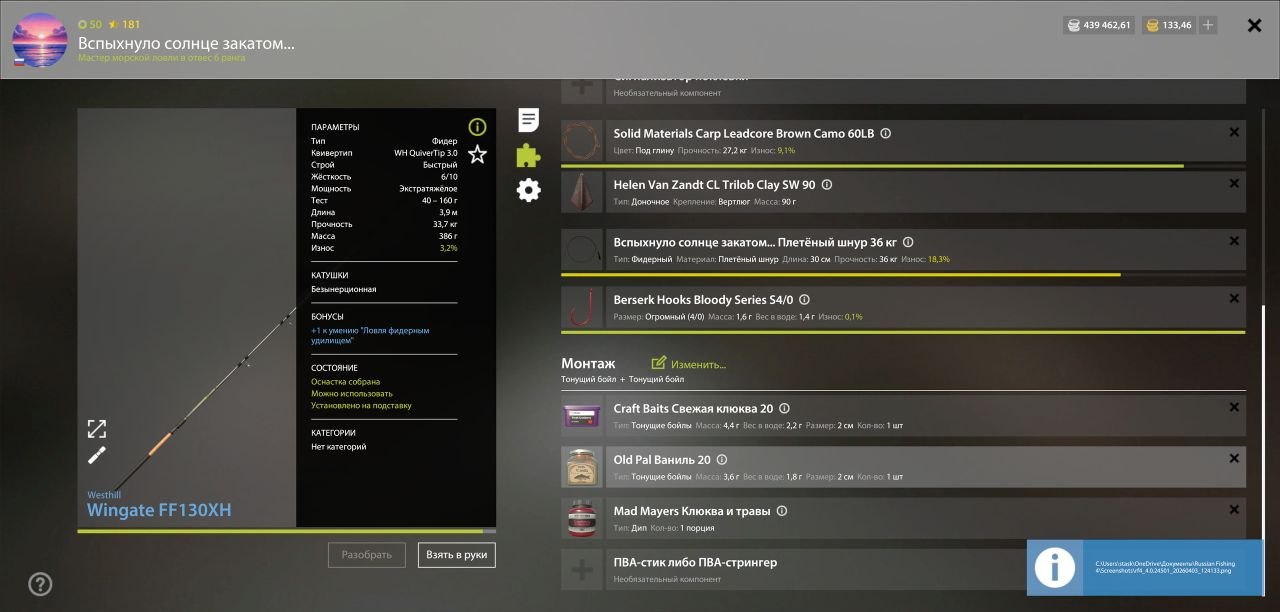
Task: Remove Helen Van Zandt CL Trilob sinker
Action: pos(1234,184)
